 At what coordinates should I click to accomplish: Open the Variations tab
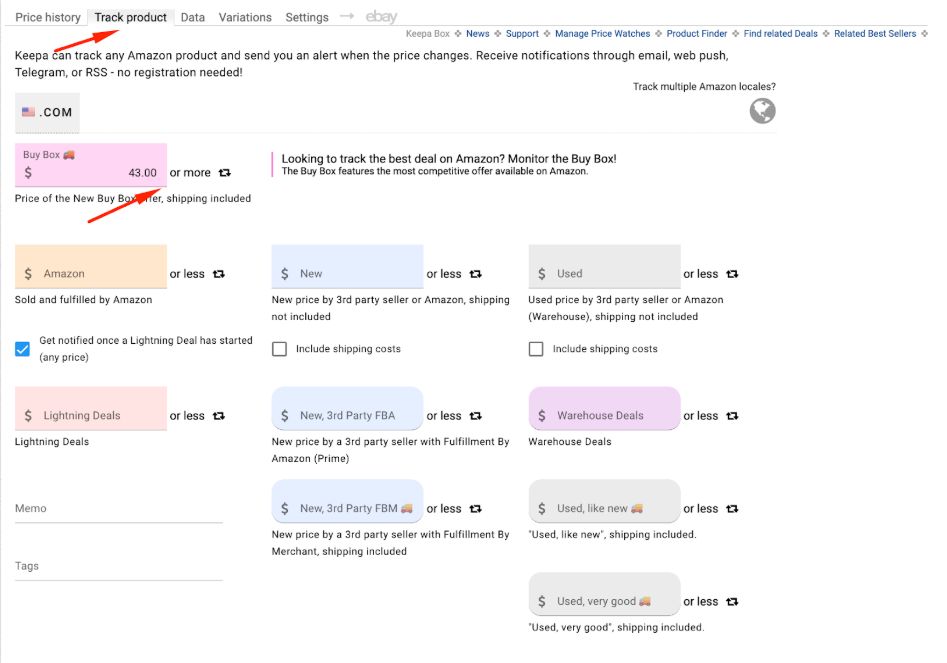245,18
